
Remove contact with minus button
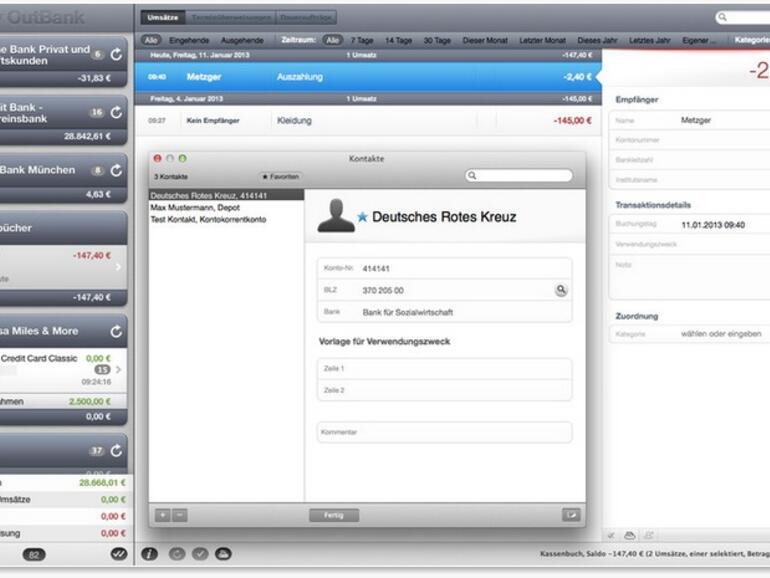180,515
